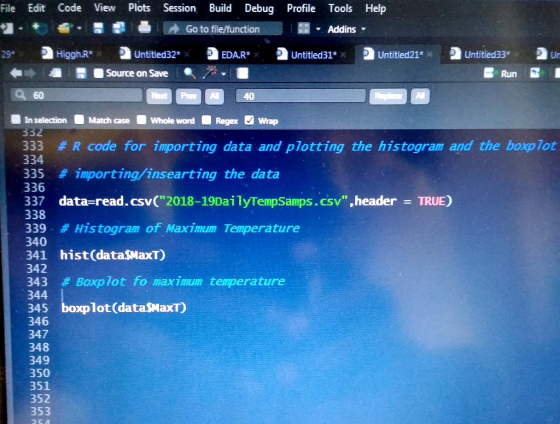Screen dimensions: 560x424
Task: Click the Compile Report notebook icon
Action: click(x=242, y=73)
